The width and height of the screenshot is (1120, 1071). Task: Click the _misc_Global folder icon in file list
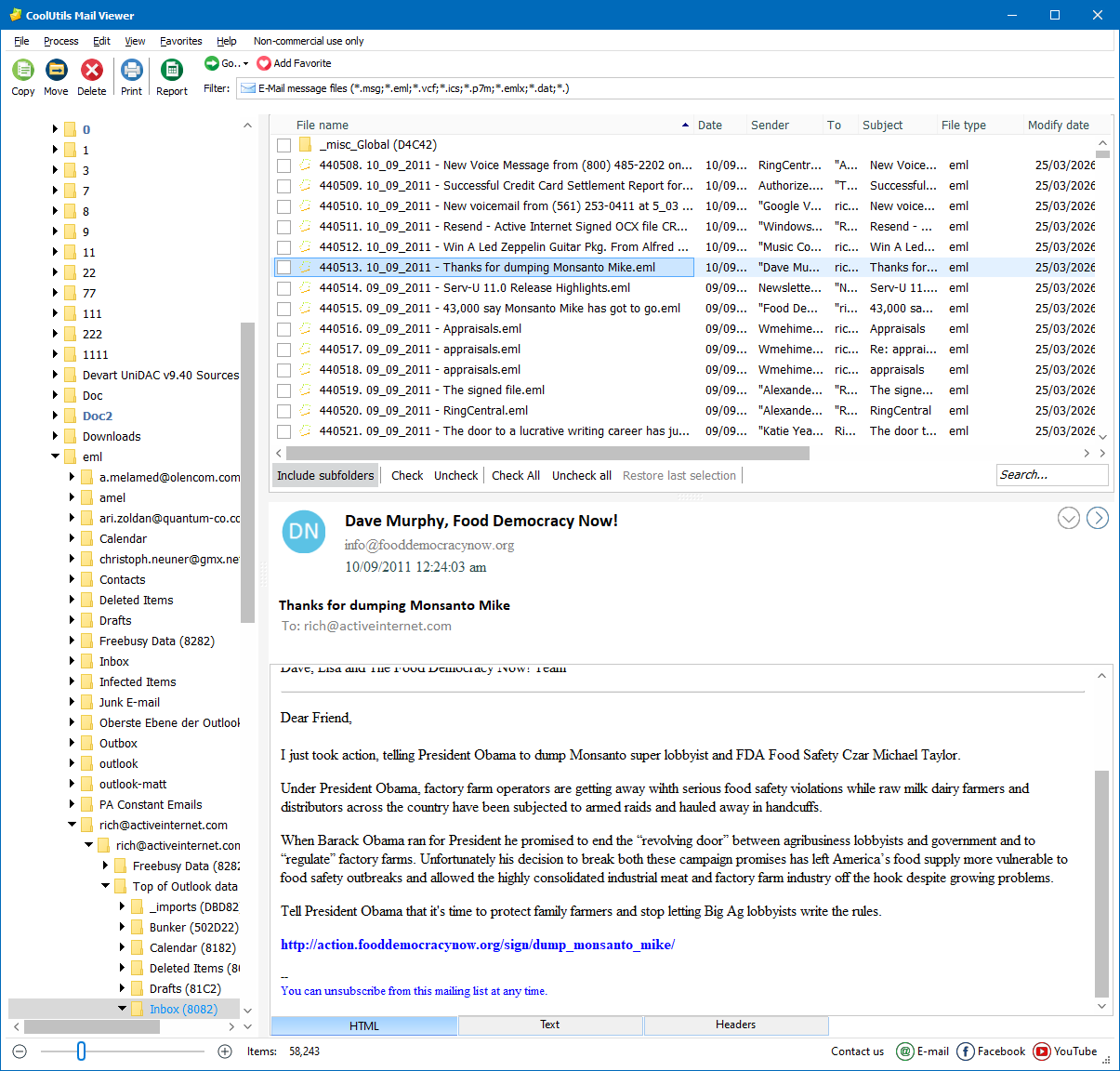(x=305, y=145)
